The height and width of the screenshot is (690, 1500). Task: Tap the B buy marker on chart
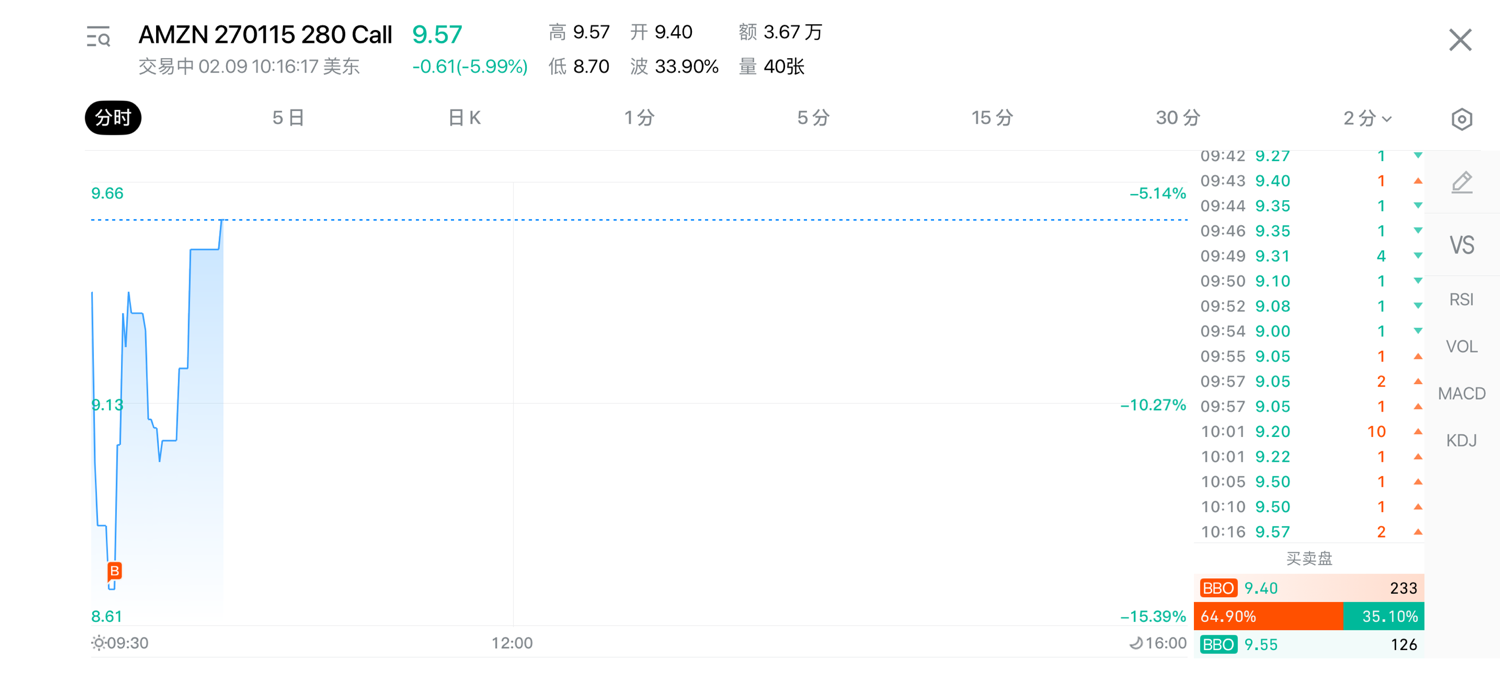pos(114,571)
